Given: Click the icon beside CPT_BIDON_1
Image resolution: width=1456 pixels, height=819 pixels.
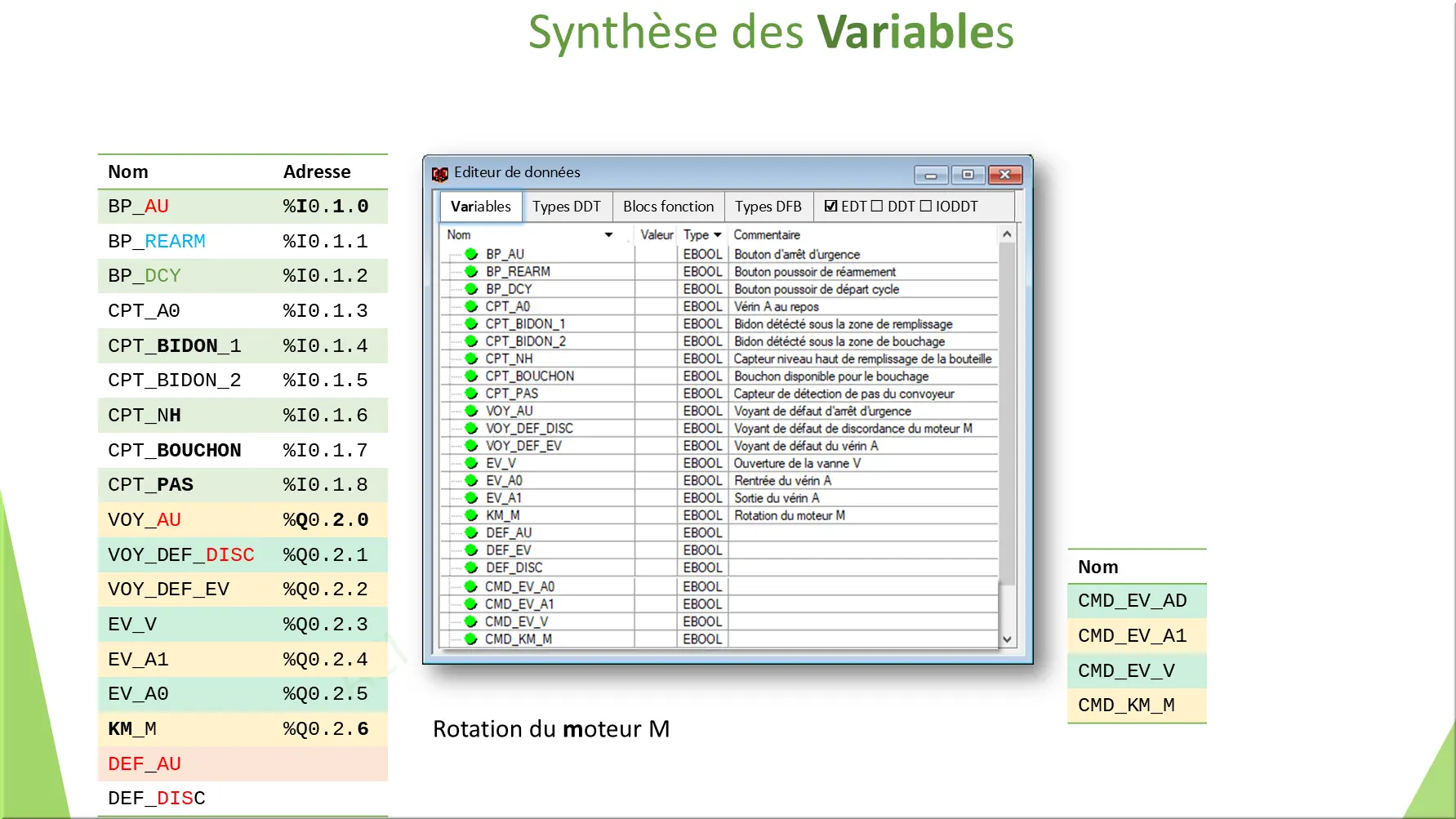Looking at the screenshot, I should (x=470, y=323).
